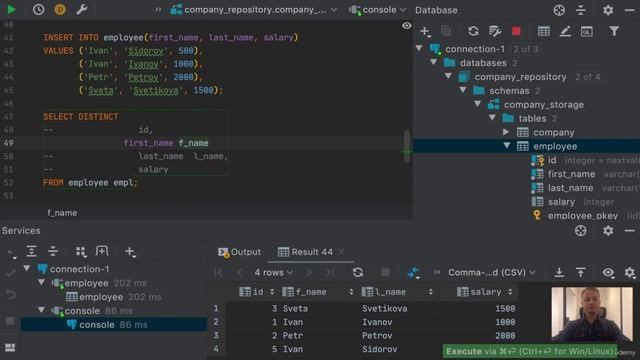
Task: Open the 4 rows page size dropdown
Action: (x=273, y=272)
